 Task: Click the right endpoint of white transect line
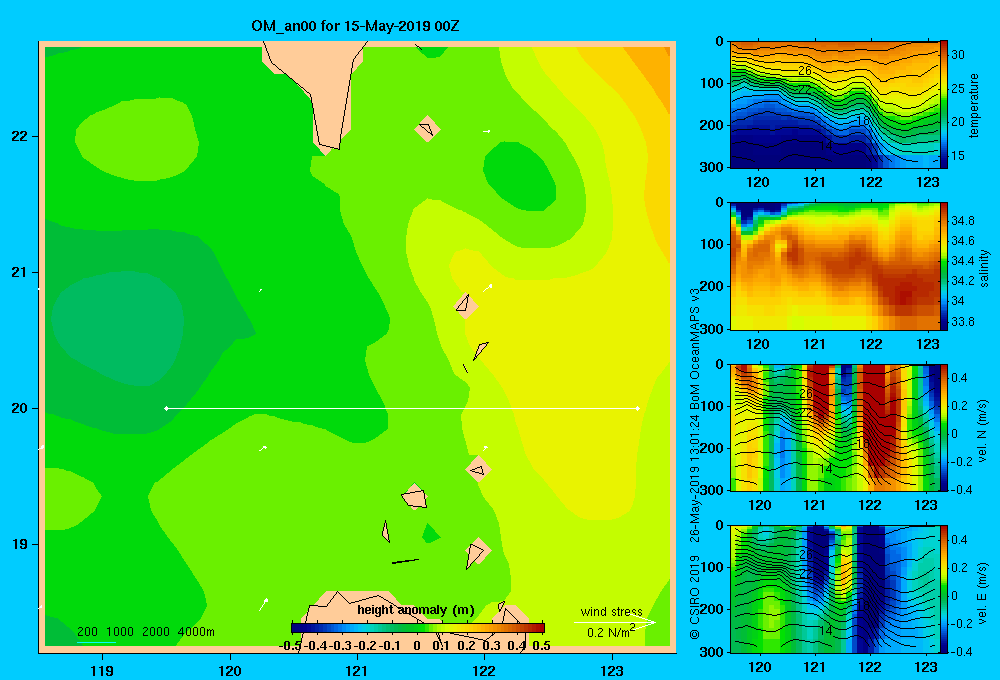(x=638, y=408)
